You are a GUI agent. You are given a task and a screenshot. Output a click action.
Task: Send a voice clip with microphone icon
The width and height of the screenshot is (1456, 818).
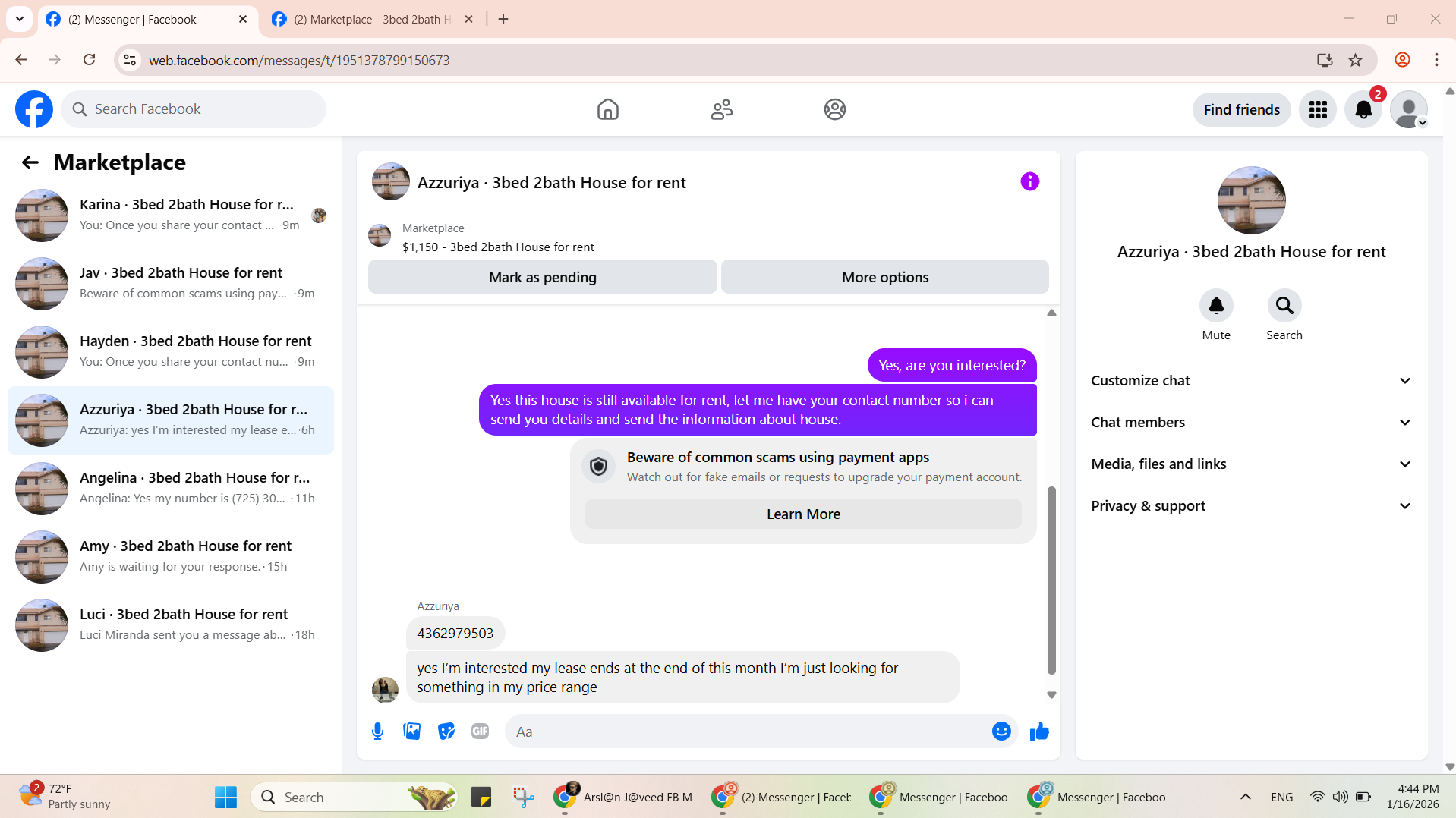pos(377,731)
